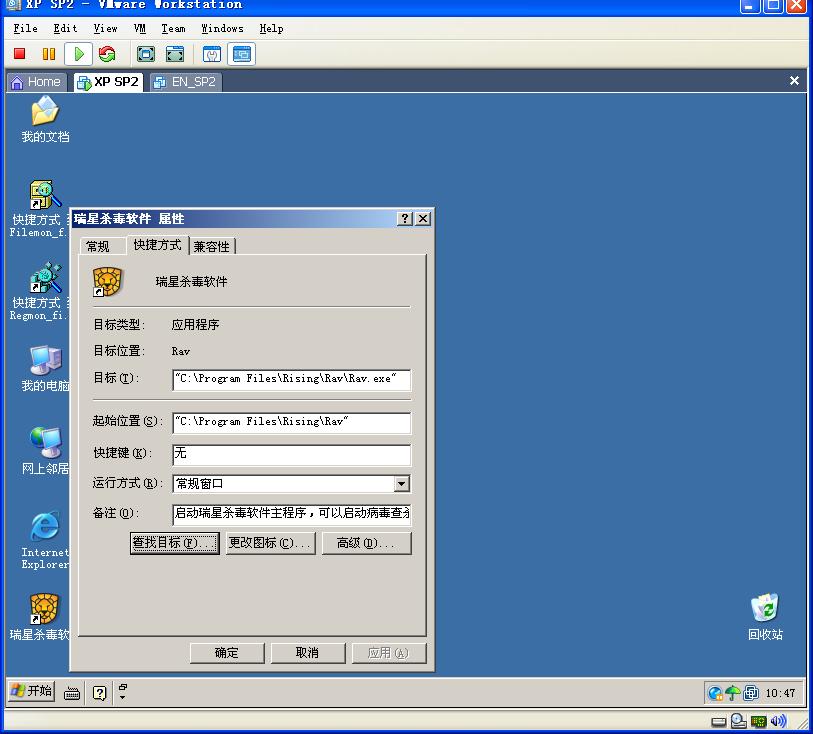Select the 网上邻居 desktop icon
813x734 pixels.
(46, 451)
